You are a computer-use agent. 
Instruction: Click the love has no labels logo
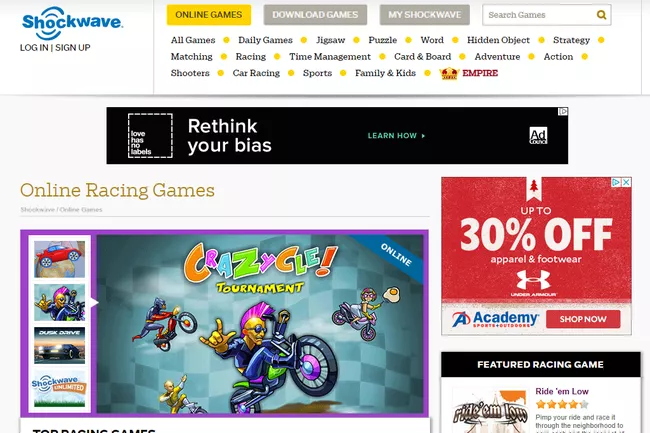tap(150, 135)
